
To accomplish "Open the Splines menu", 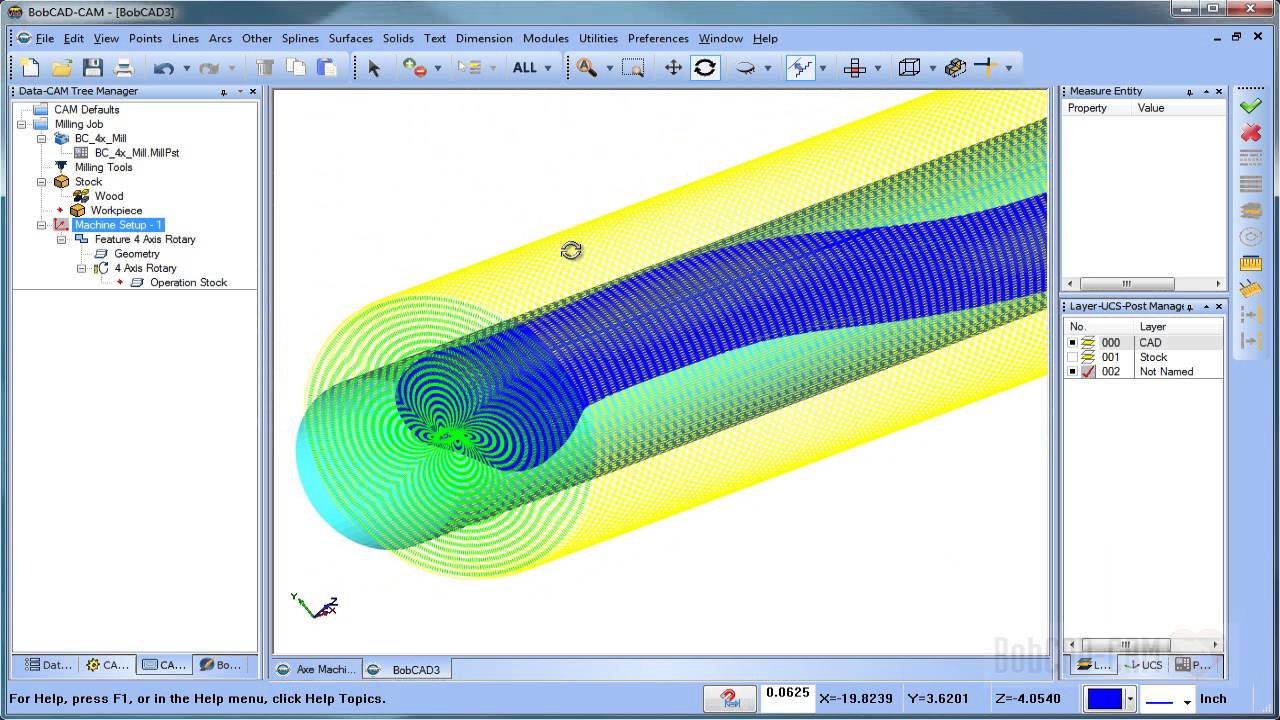I will pos(300,38).
